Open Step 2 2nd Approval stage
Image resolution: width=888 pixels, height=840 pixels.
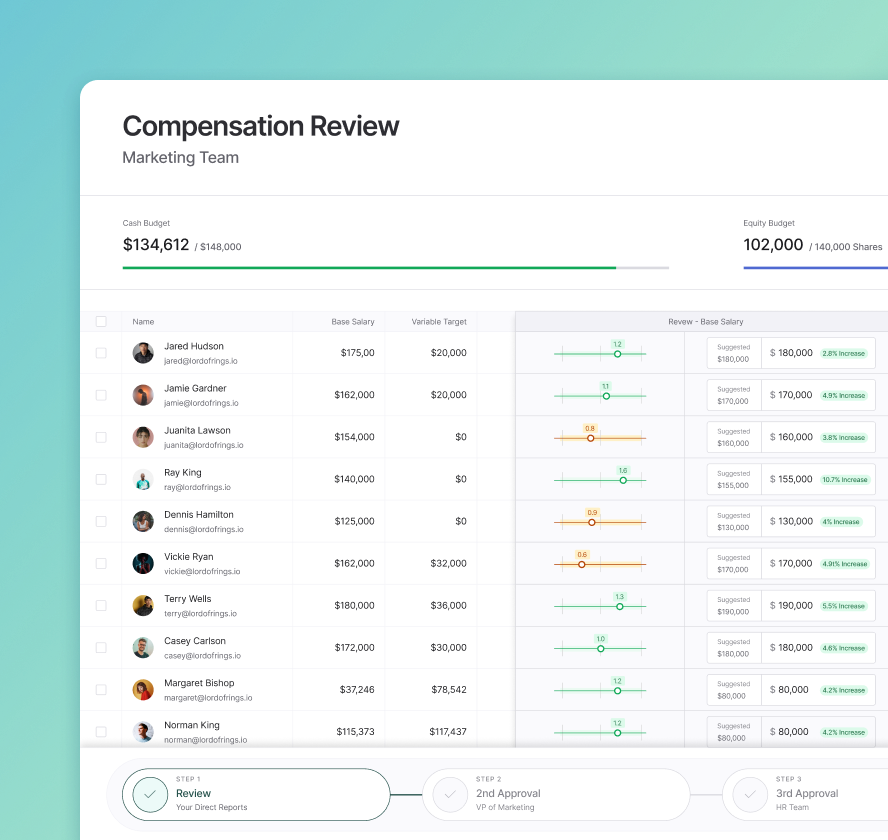(x=556, y=794)
